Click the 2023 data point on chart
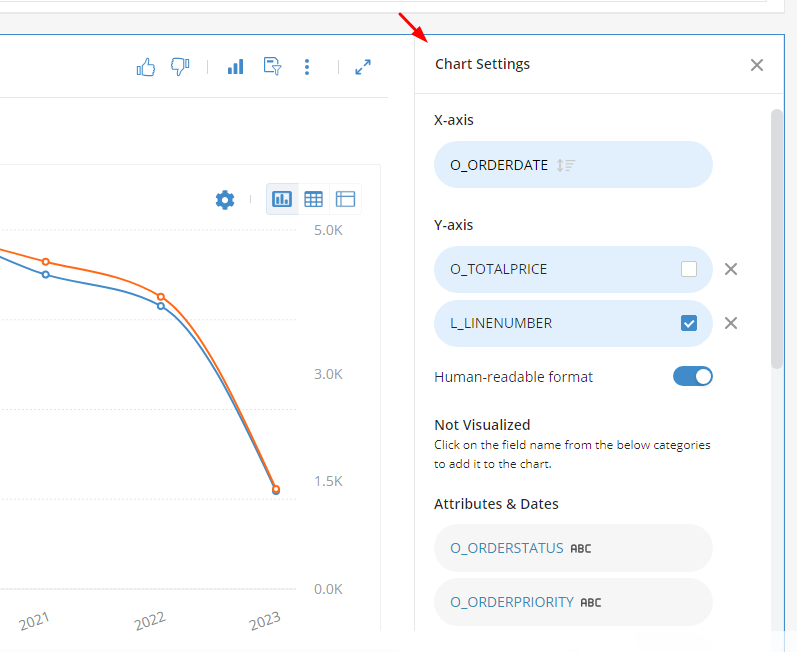This screenshot has height=652, width=797. (276, 490)
